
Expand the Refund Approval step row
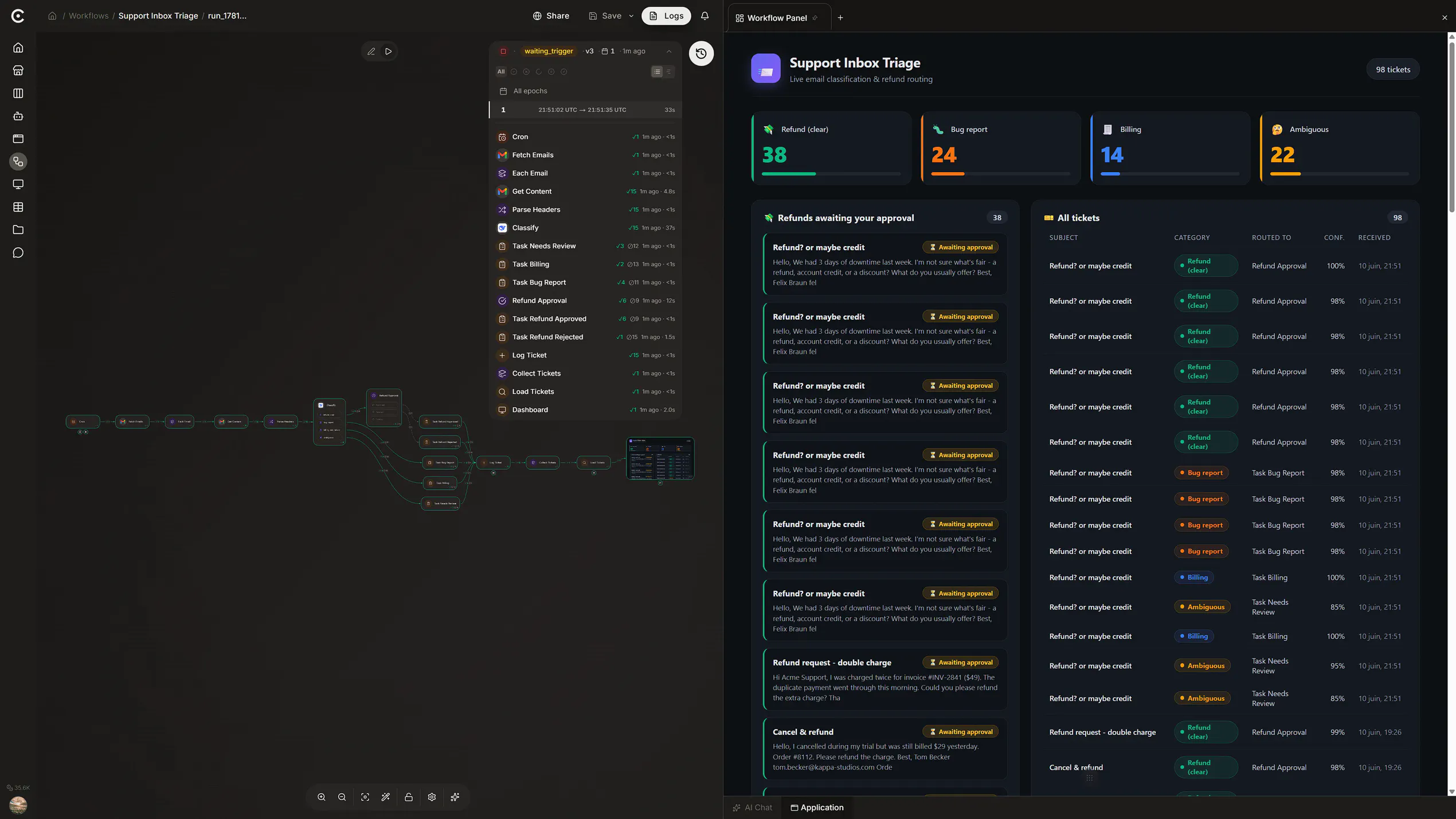pyautogui.click(x=585, y=301)
